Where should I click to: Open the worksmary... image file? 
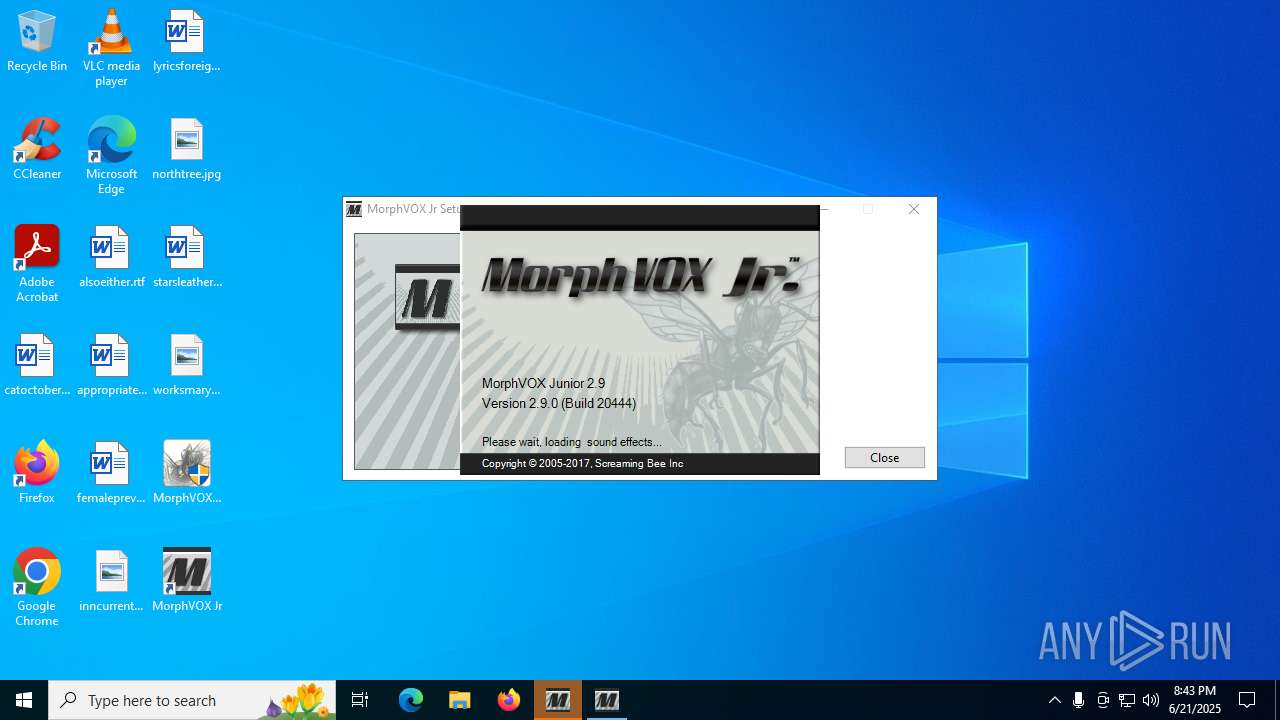tap(186, 365)
